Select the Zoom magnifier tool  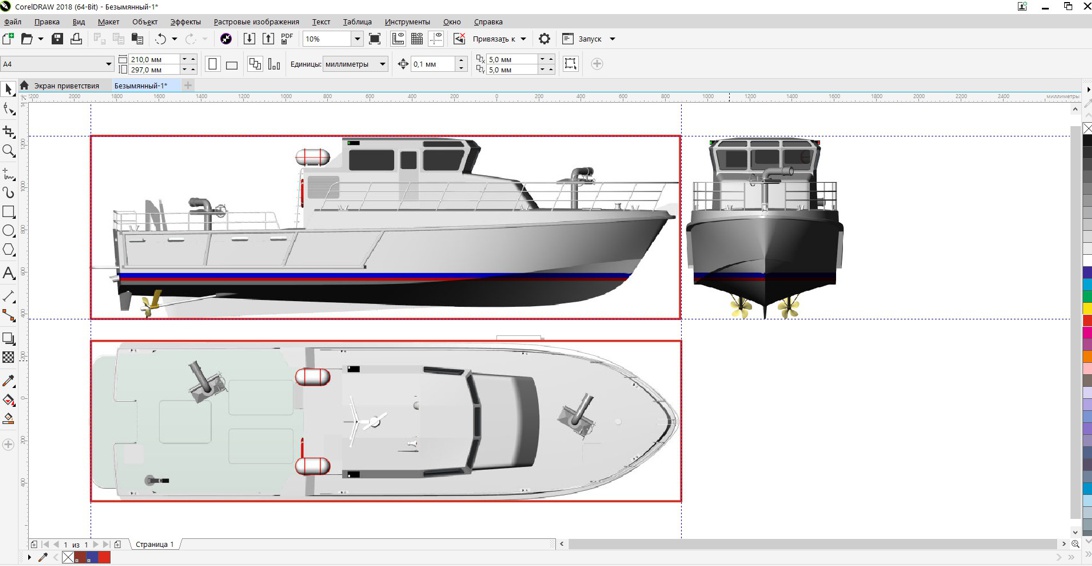pos(9,151)
